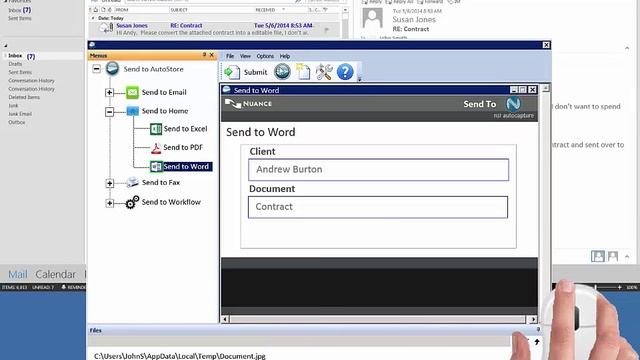Viewport: 640px width, 360px height.
Task: Click the Nuance logo in the form header
Action: (249, 104)
